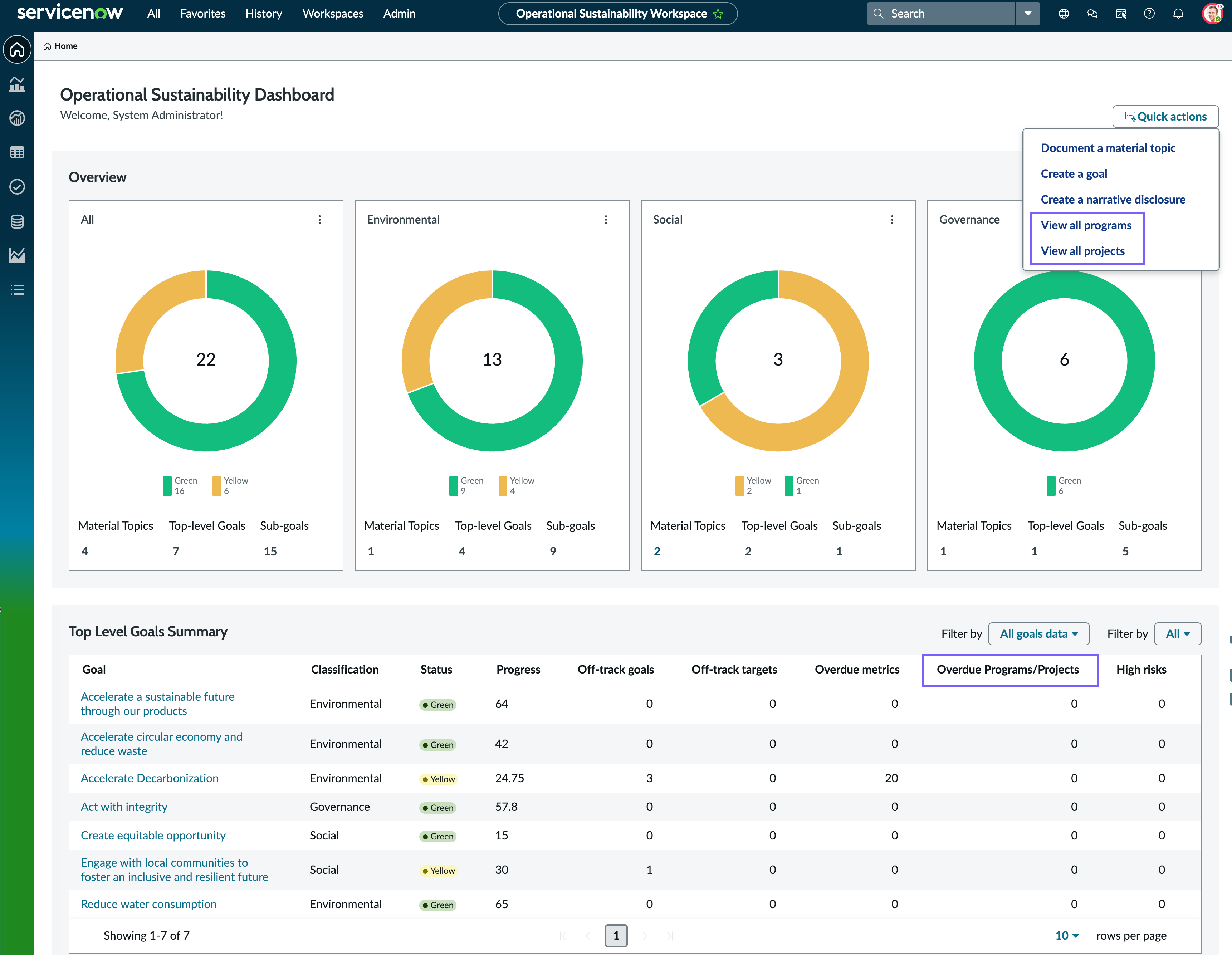Open the Workspaces menu

click(x=333, y=14)
